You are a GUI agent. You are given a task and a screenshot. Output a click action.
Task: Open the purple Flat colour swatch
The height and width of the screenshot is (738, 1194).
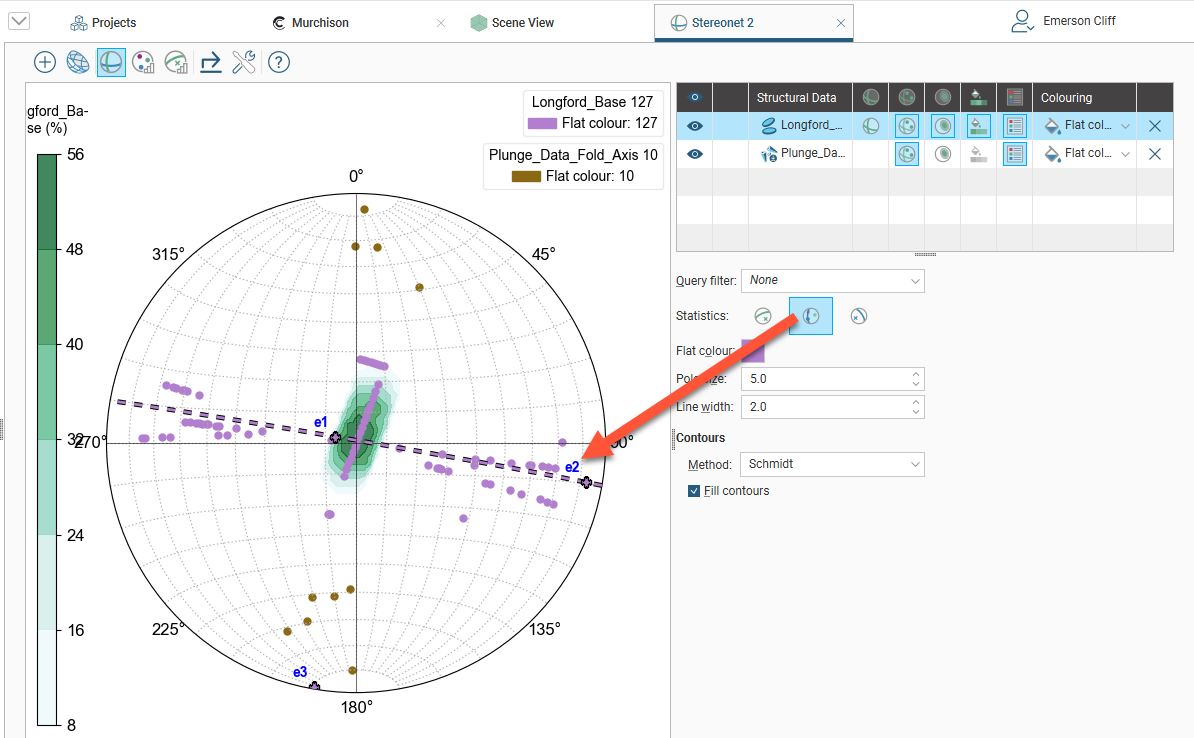(752, 350)
